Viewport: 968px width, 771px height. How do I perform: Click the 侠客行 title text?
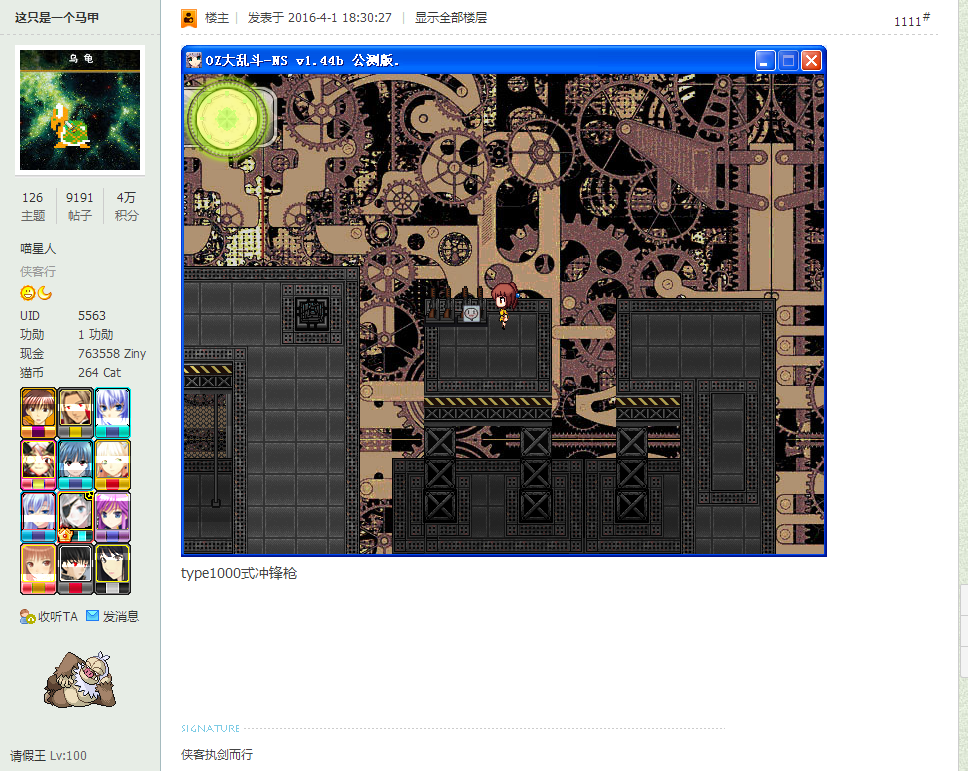(x=38, y=272)
